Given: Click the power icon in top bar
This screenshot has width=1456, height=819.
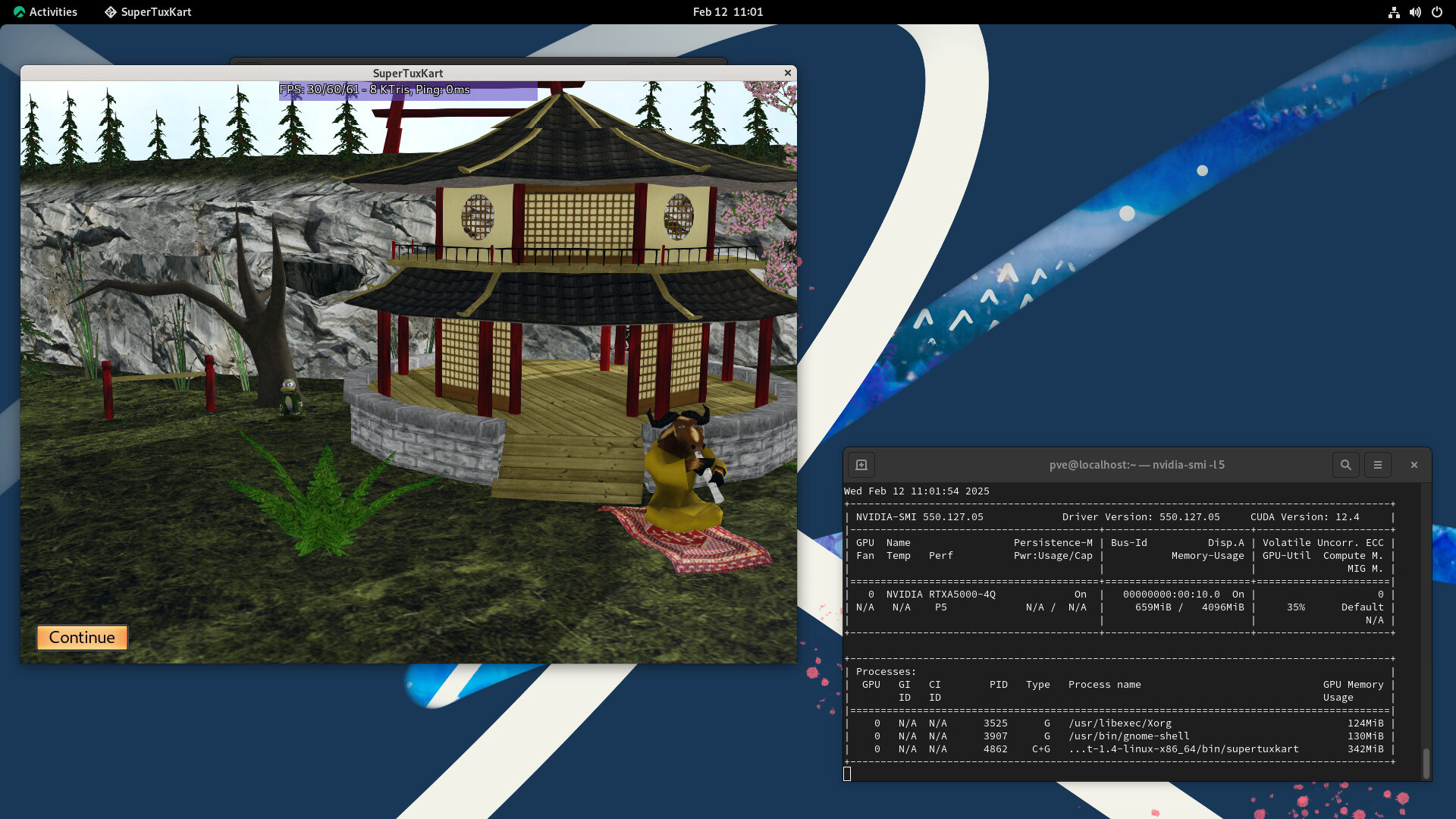Looking at the screenshot, I should pyautogui.click(x=1437, y=12).
